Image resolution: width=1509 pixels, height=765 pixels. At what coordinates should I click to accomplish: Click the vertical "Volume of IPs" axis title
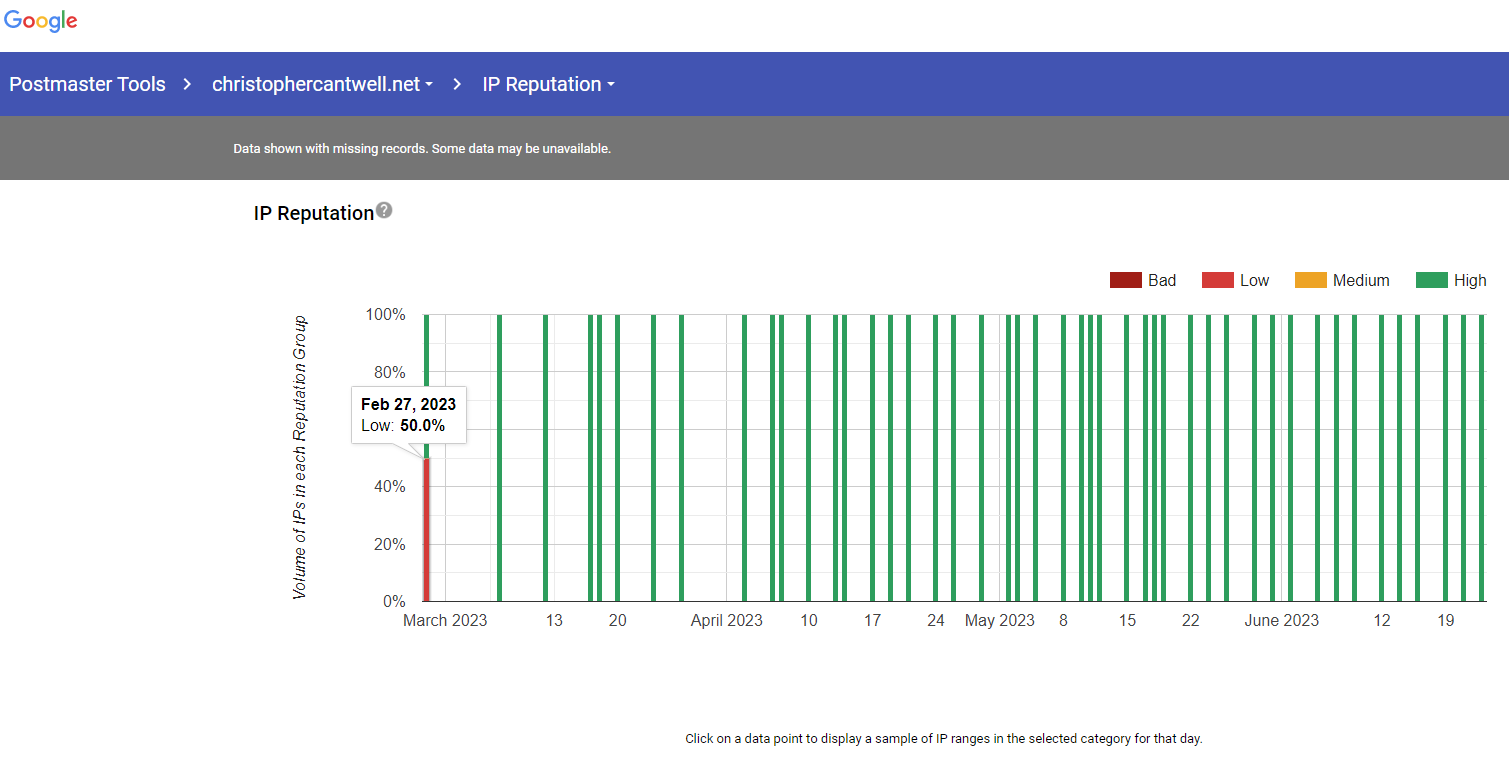pyautogui.click(x=300, y=458)
